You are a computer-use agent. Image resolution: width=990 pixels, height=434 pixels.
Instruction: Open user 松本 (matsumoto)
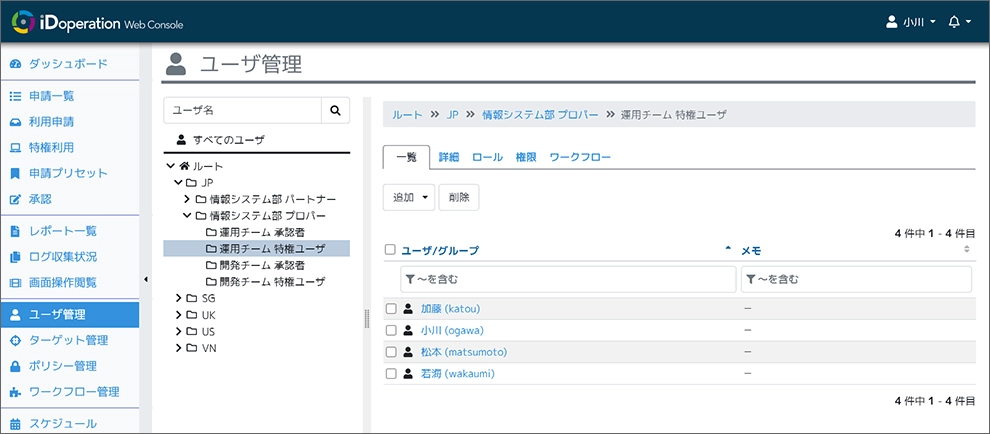pos(463,352)
